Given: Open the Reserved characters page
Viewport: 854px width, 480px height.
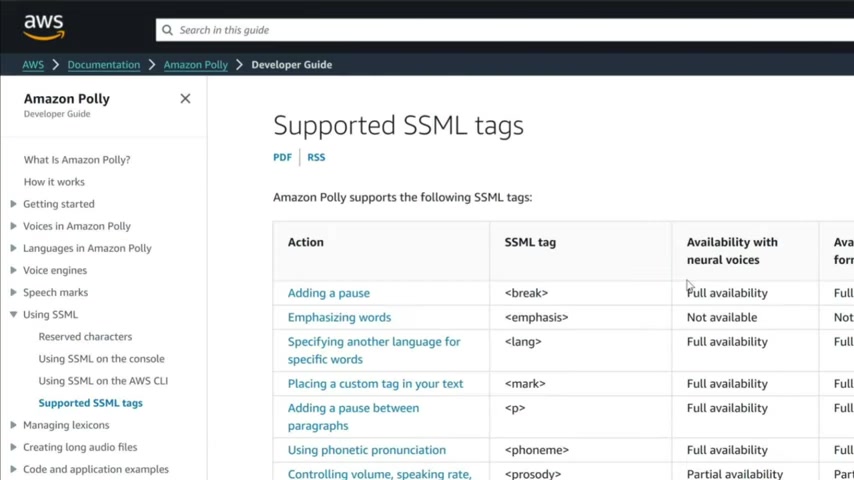Looking at the screenshot, I should pyautogui.click(x=86, y=337).
